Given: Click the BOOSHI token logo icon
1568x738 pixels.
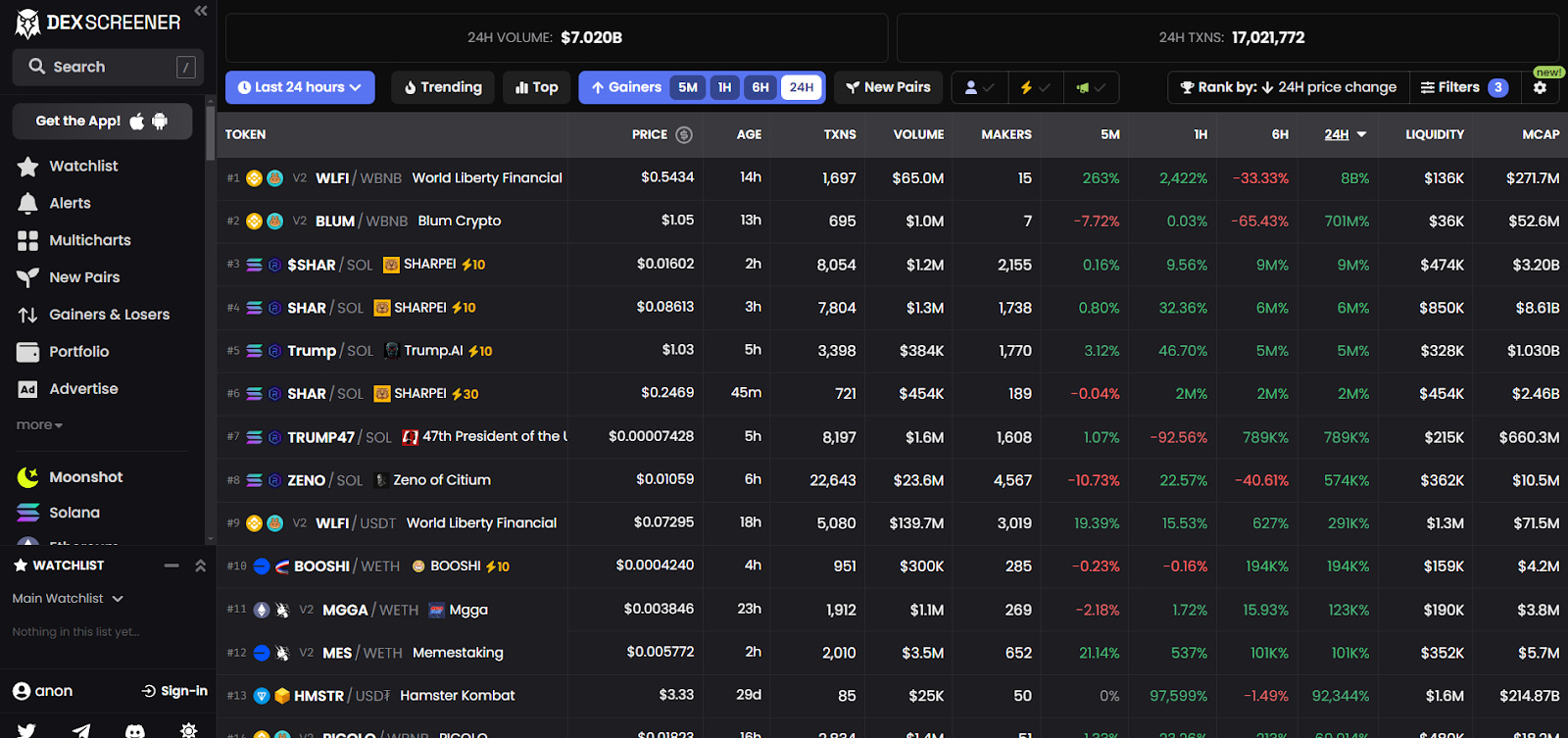Looking at the screenshot, I should click(x=418, y=566).
